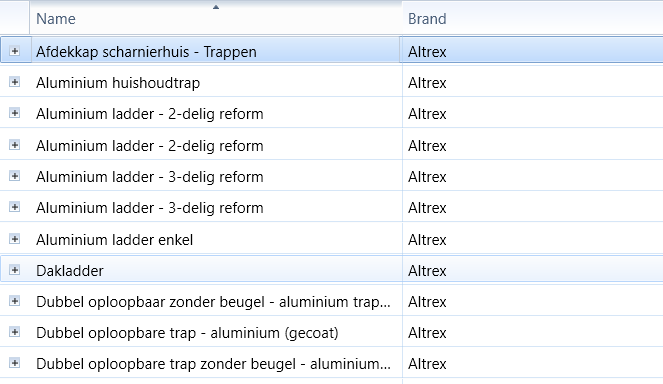This screenshot has height=384, width=663.
Task: Click Altrex brand cell of Aluminium huishoudtrap
Action: pos(532,82)
